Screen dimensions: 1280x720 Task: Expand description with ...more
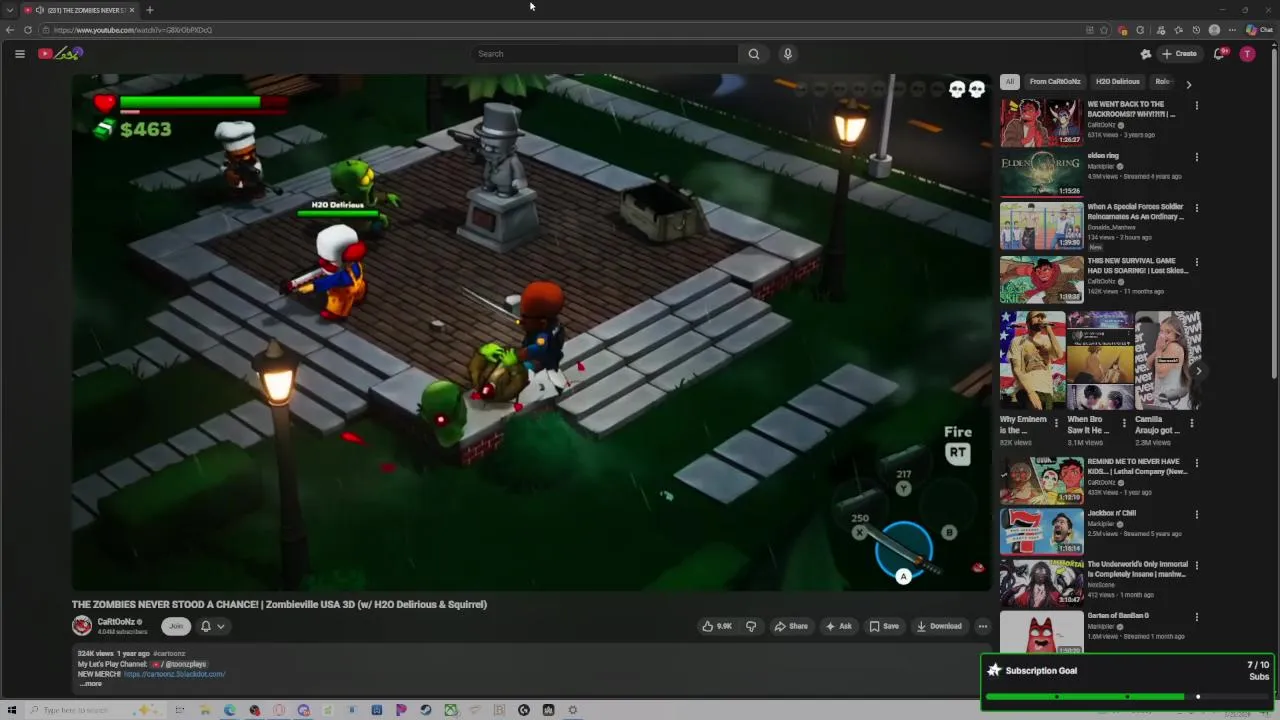click(x=91, y=684)
